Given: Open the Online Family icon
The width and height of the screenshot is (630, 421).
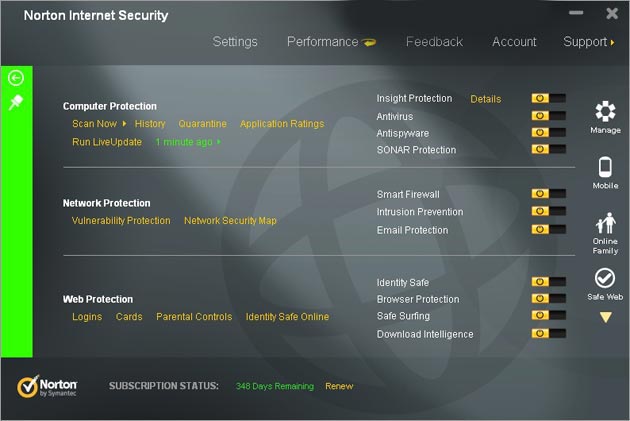Looking at the screenshot, I should pyautogui.click(x=605, y=223).
